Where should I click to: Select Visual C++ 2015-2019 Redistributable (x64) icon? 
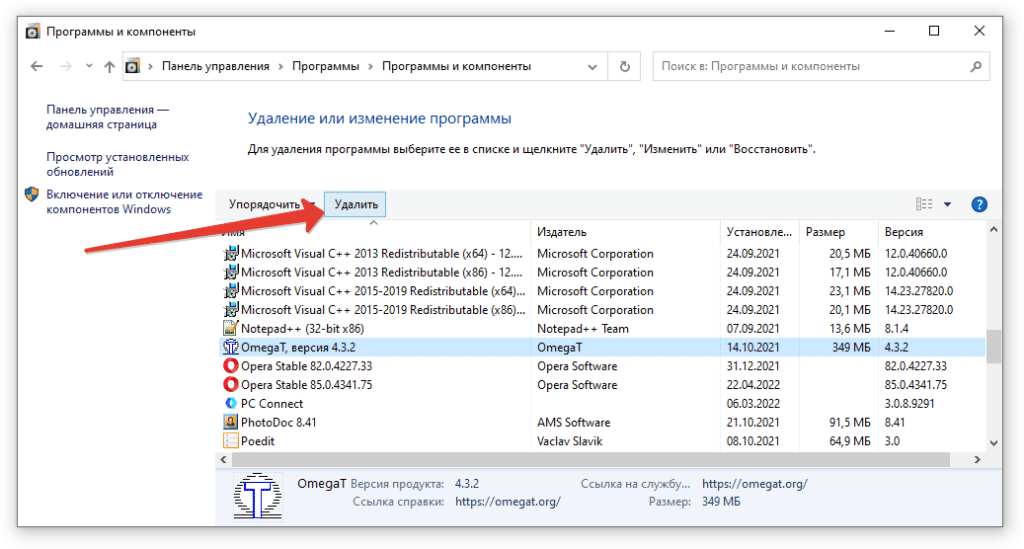[231, 291]
